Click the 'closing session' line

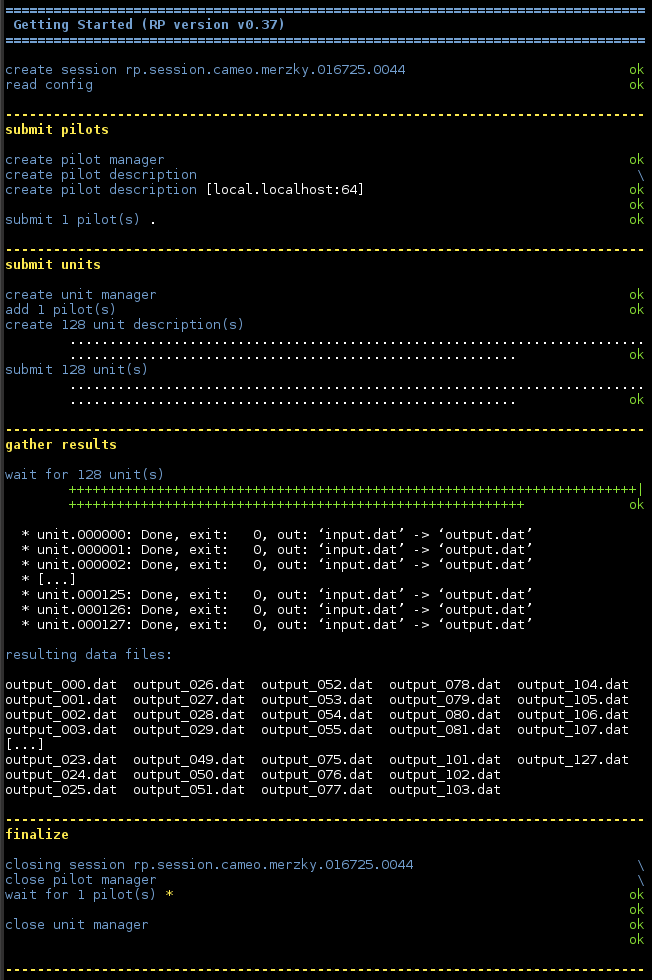point(209,864)
